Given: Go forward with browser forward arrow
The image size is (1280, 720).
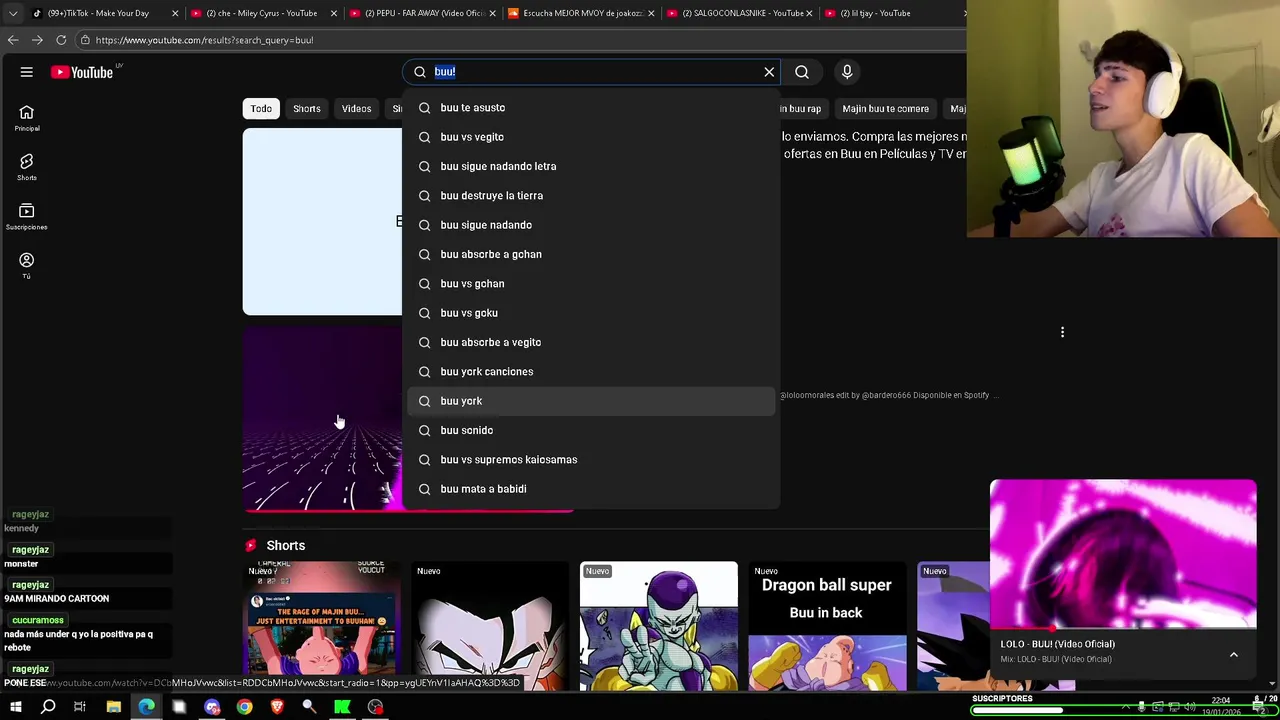Looking at the screenshot, I should click(37, 40).
